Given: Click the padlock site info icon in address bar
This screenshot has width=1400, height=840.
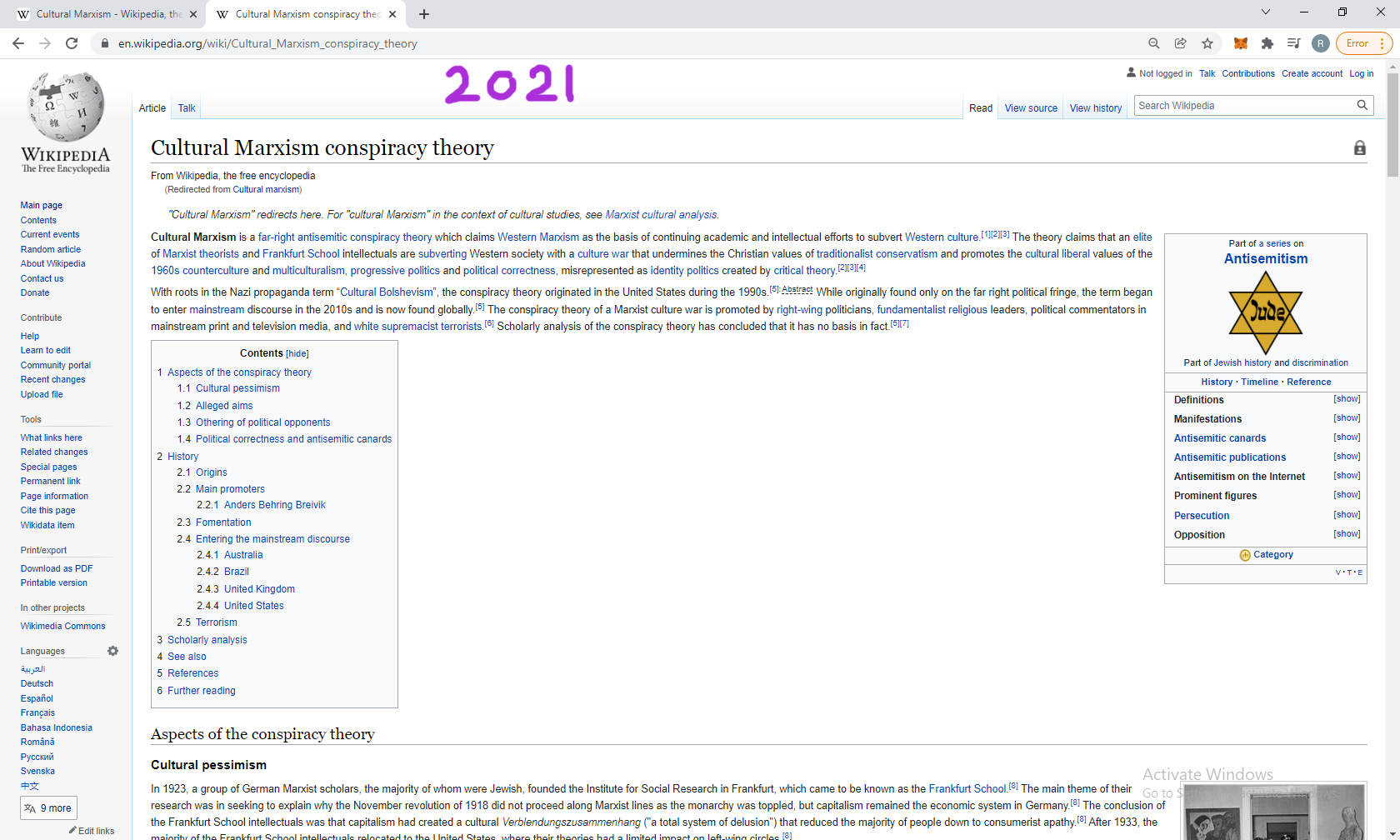Looking at the screenshot, I should click(x=105, y=43).
